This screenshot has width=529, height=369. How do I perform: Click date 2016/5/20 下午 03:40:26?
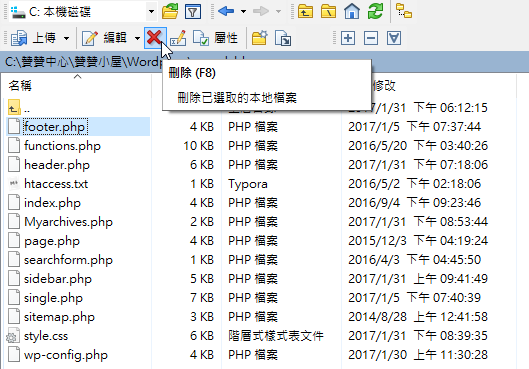pyautogui.click(x=418, y=146)
